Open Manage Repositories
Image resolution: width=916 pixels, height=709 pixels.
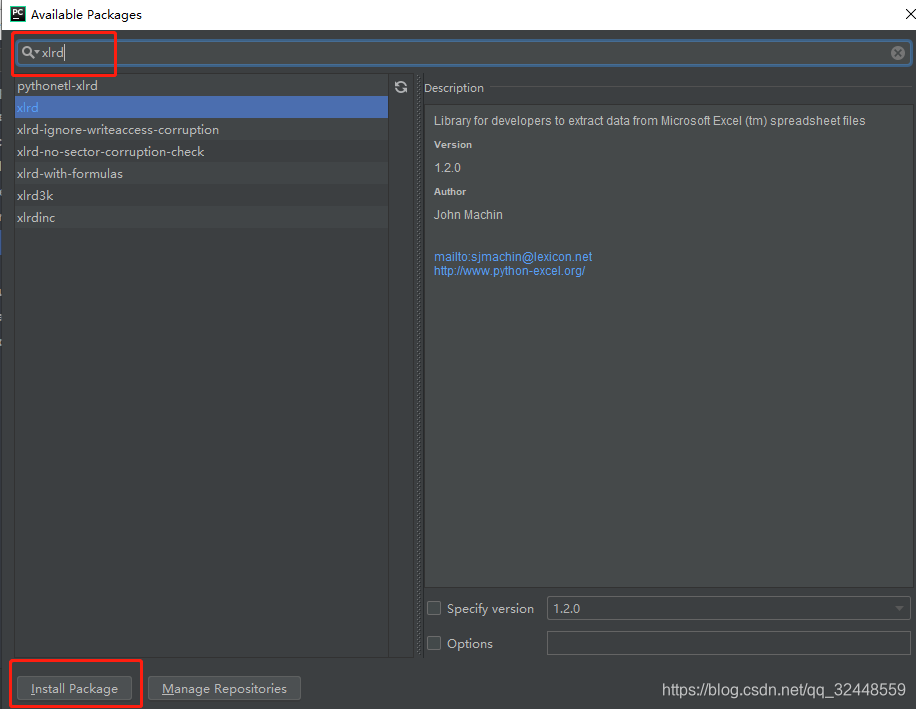224,689
